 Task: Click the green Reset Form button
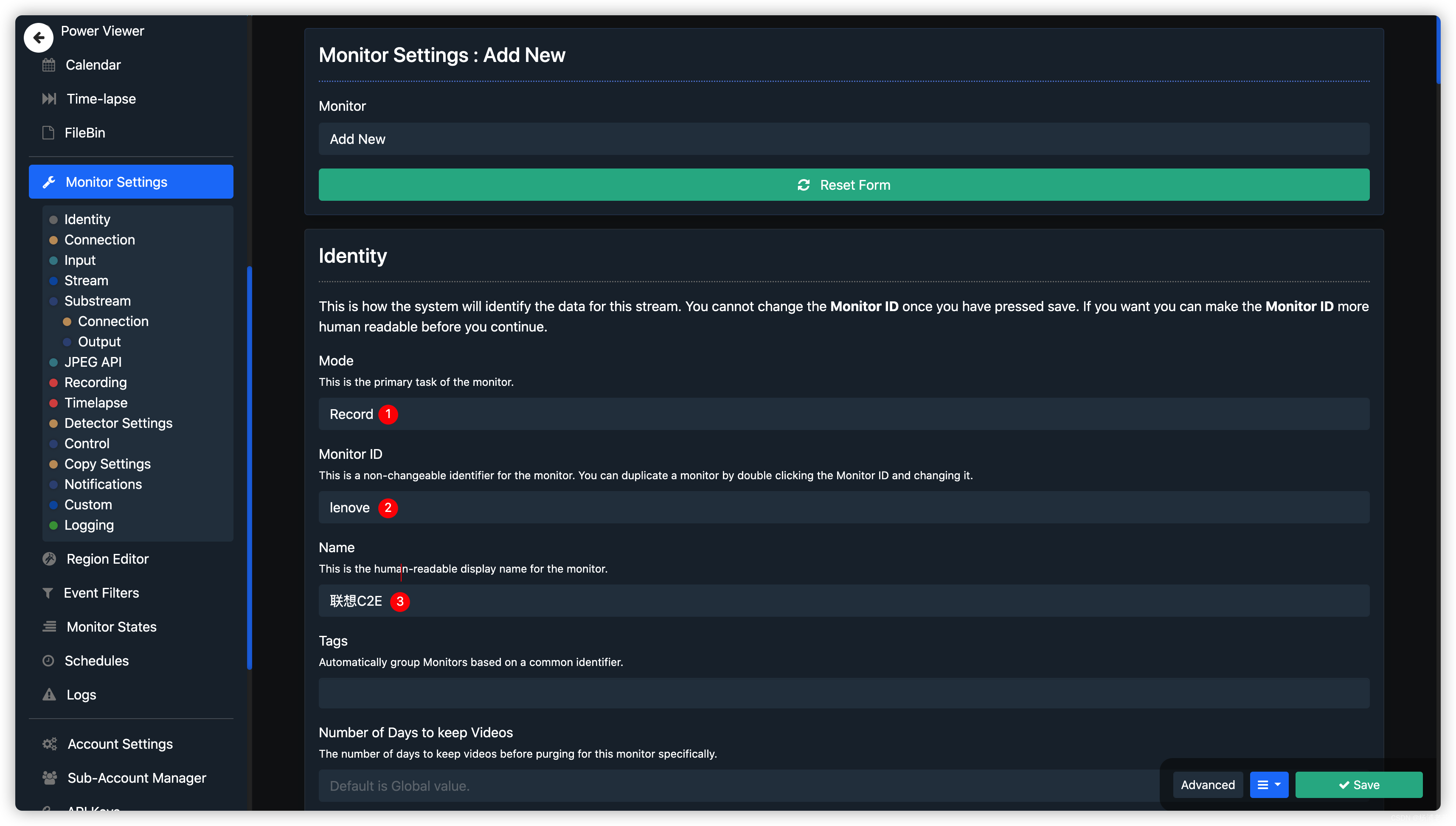click(x=843, y=185)
